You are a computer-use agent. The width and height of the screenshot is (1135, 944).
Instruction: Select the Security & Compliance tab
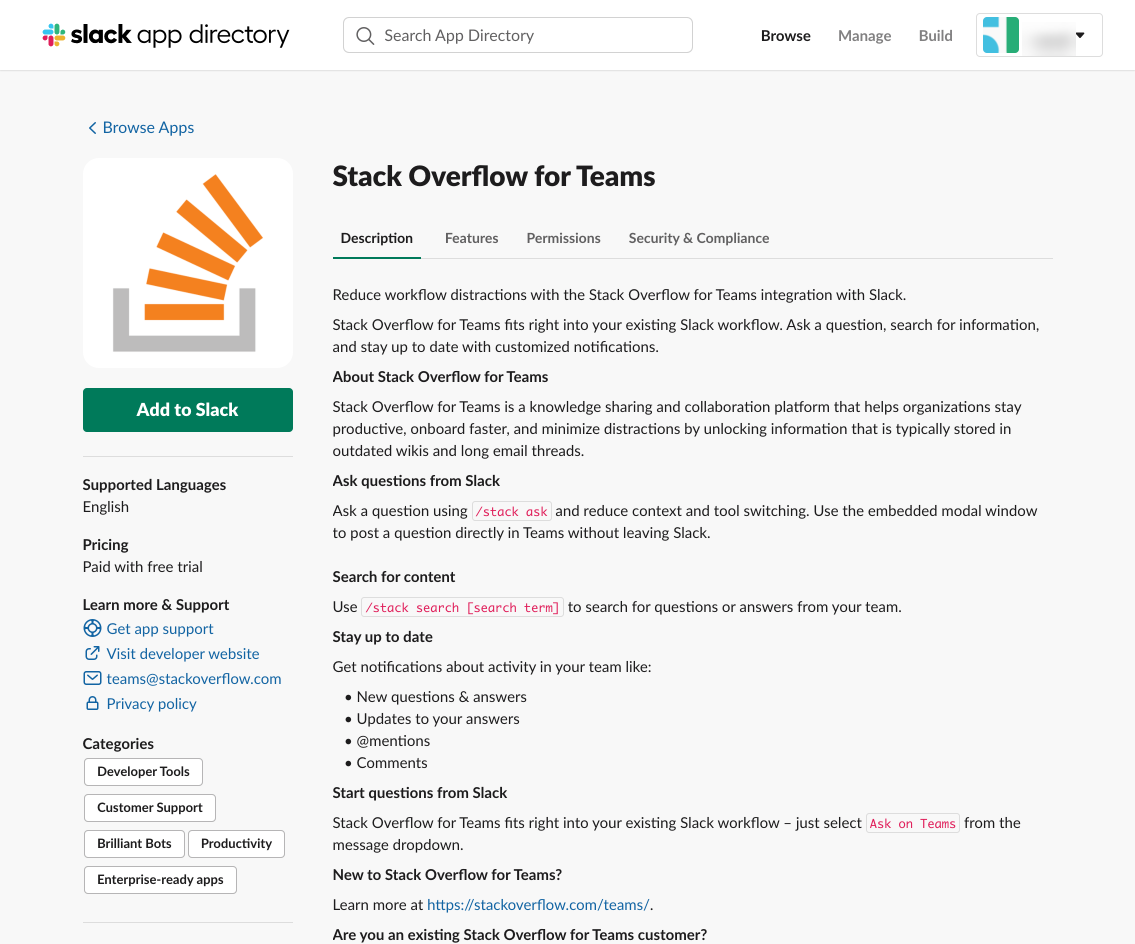698,238
